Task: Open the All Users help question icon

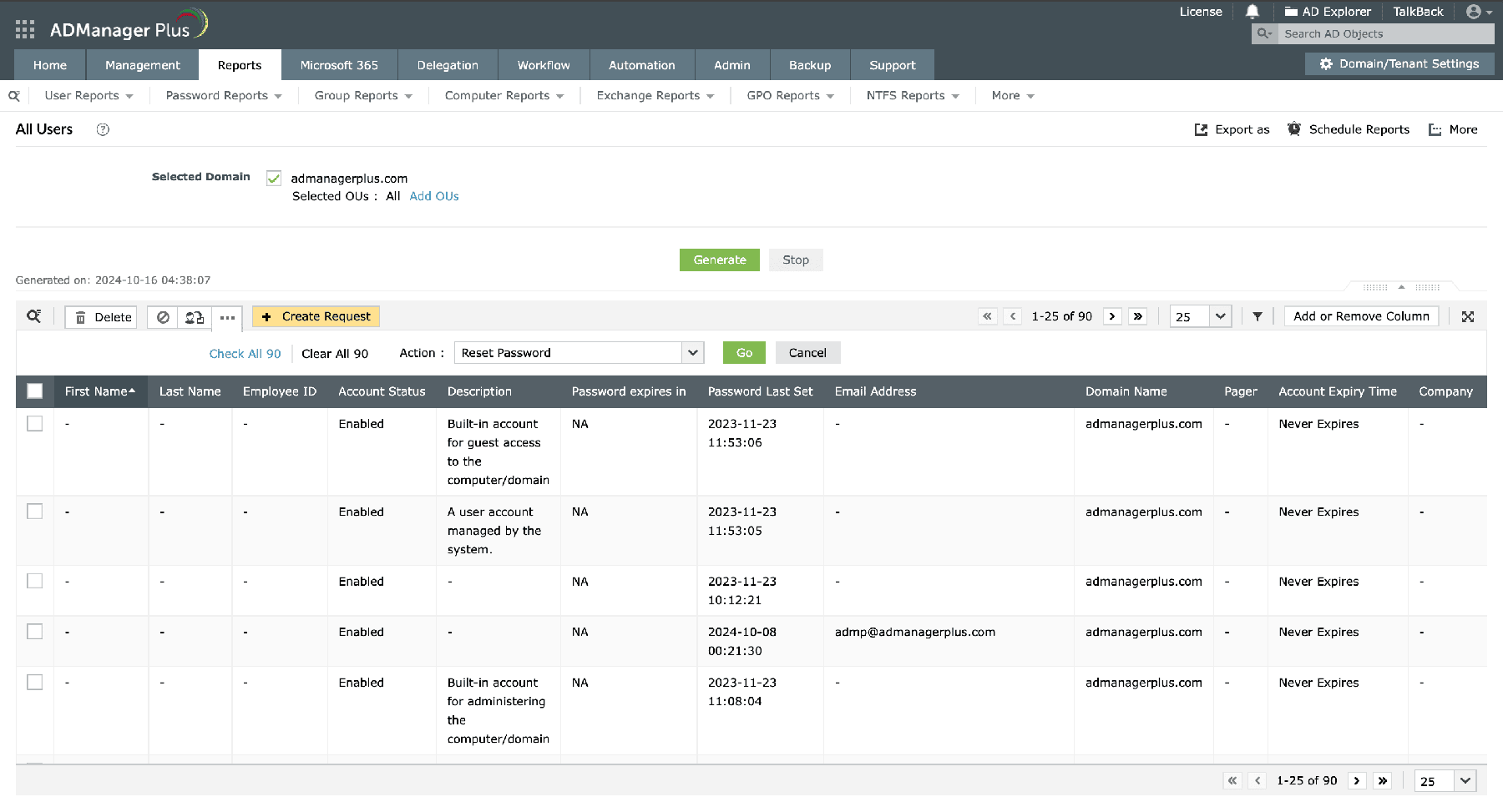Action: click(x=103, y=129)
